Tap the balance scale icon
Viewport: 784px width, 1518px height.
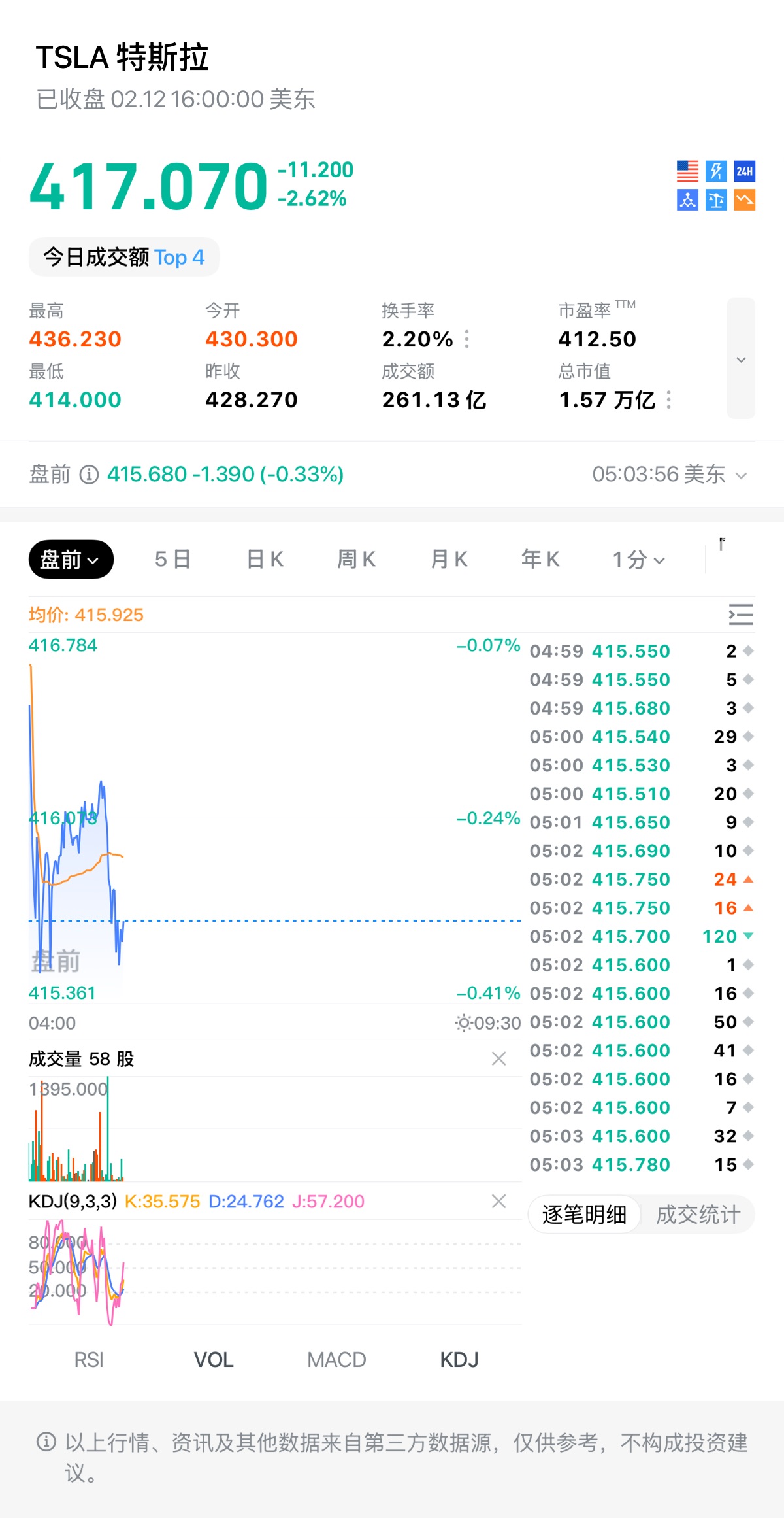[x=716, y=200]
